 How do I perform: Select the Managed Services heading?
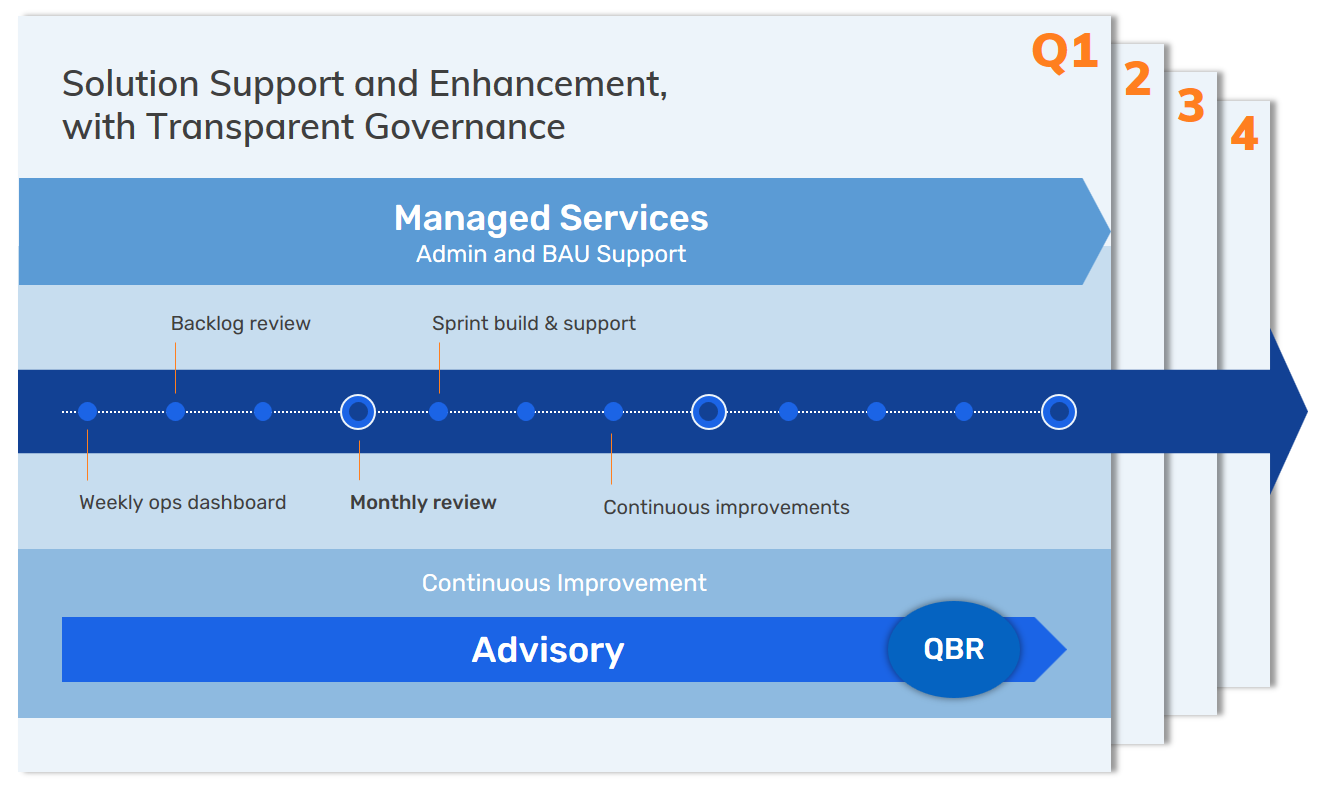550,217
